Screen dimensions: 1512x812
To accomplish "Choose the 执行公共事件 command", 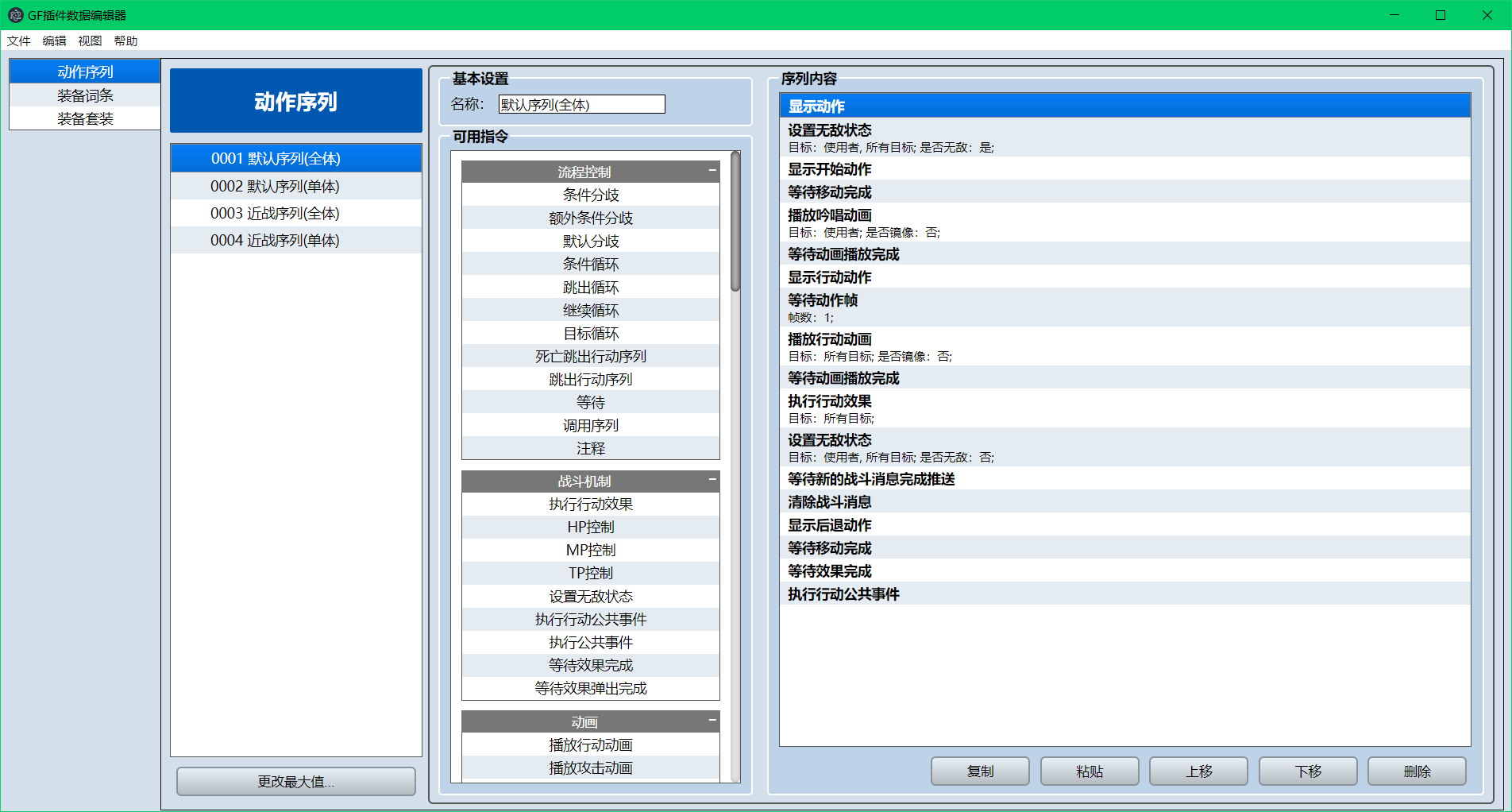I will point(591,642).
